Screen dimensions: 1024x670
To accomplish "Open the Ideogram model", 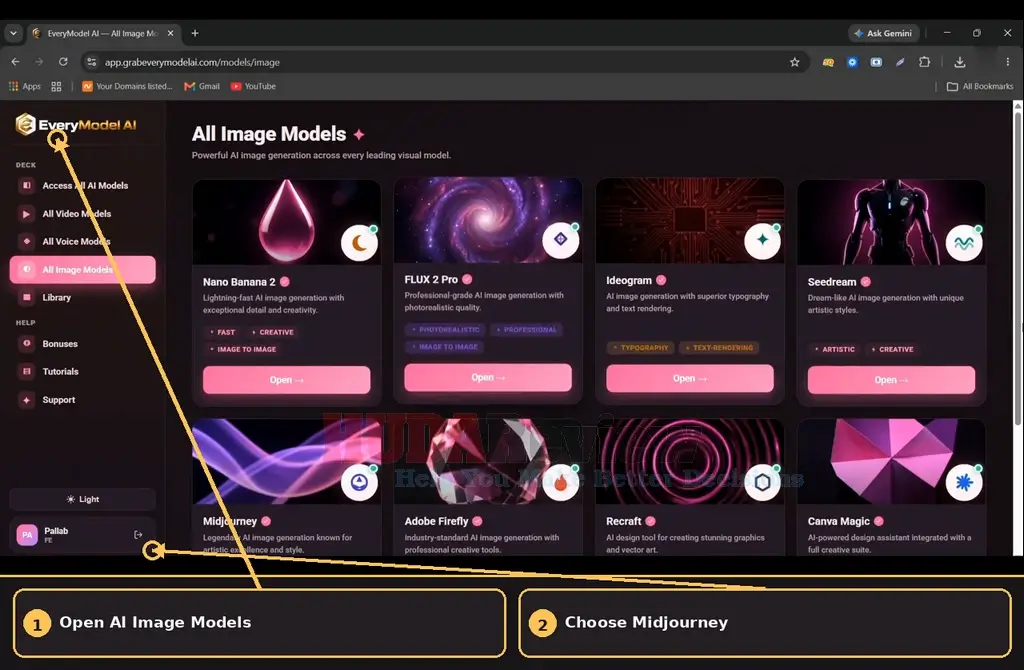I will 690,379.
